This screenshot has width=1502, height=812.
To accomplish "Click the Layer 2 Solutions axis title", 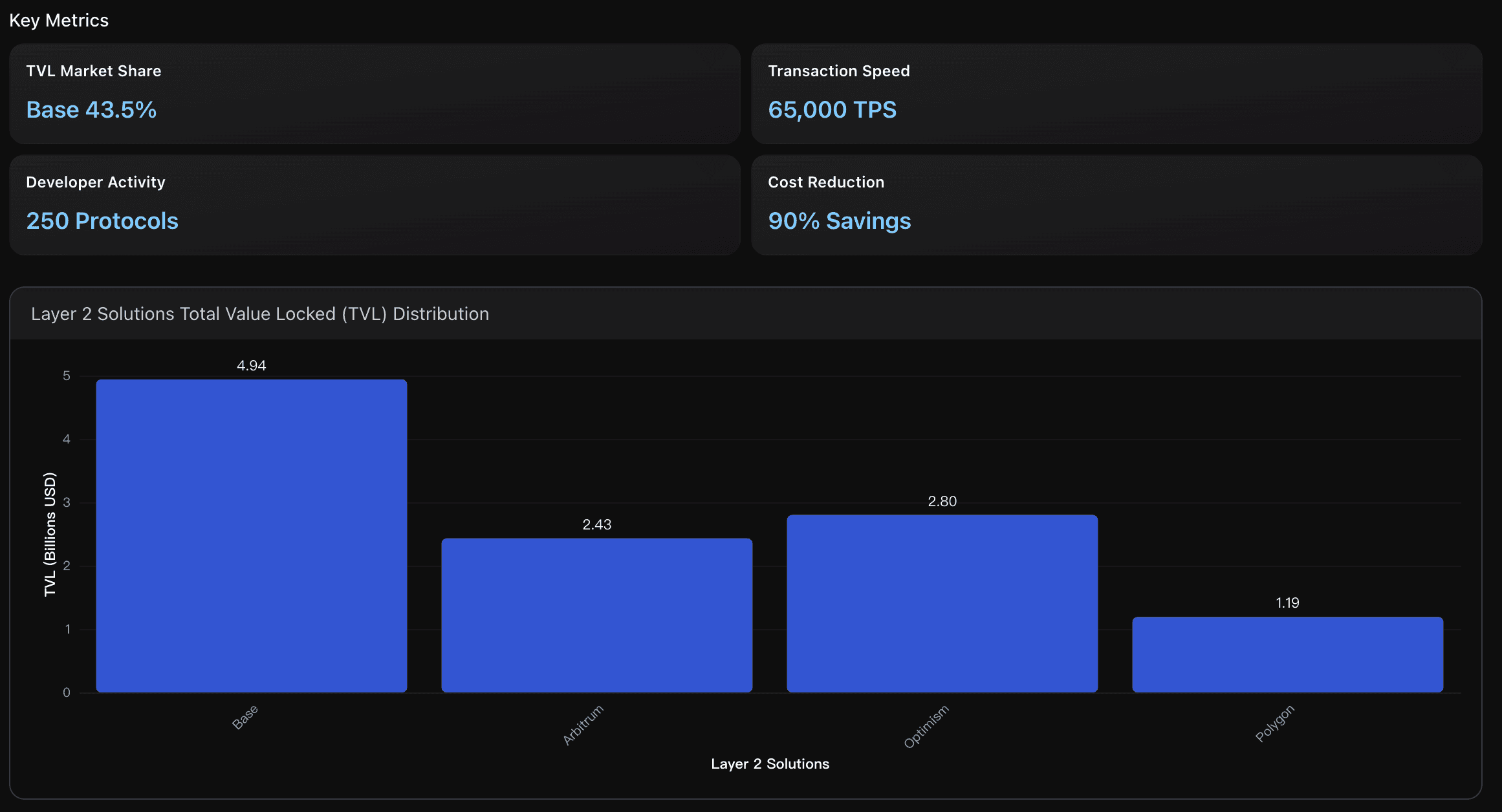I will pyautogui.click(x=770, y=764).
